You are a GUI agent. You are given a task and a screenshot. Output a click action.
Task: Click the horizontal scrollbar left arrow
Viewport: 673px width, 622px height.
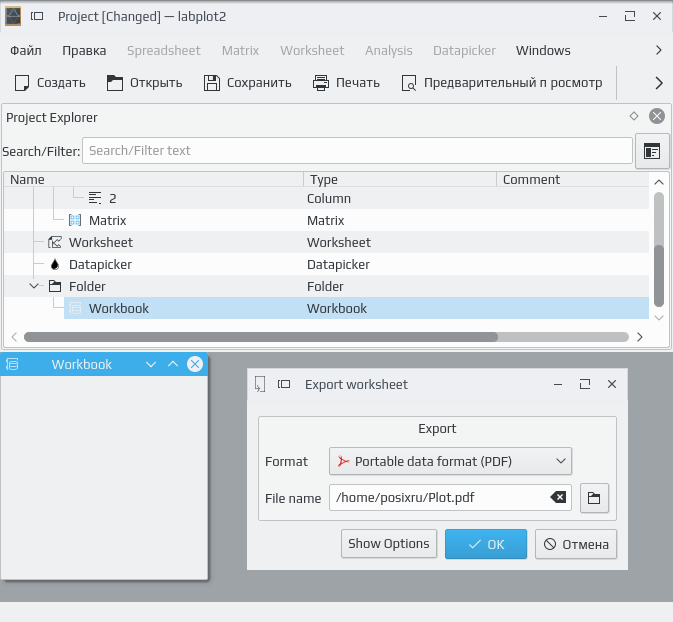(x=14, y=337)
